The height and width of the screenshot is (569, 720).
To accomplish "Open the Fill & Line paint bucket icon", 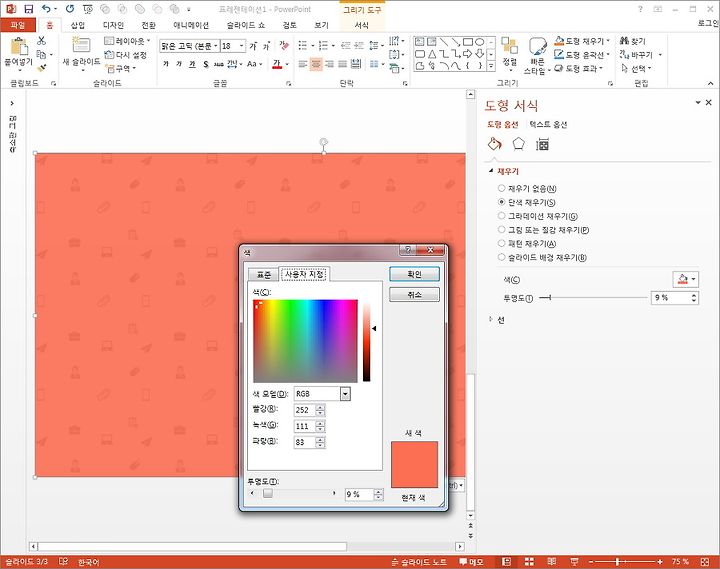I will click(495, 144).
